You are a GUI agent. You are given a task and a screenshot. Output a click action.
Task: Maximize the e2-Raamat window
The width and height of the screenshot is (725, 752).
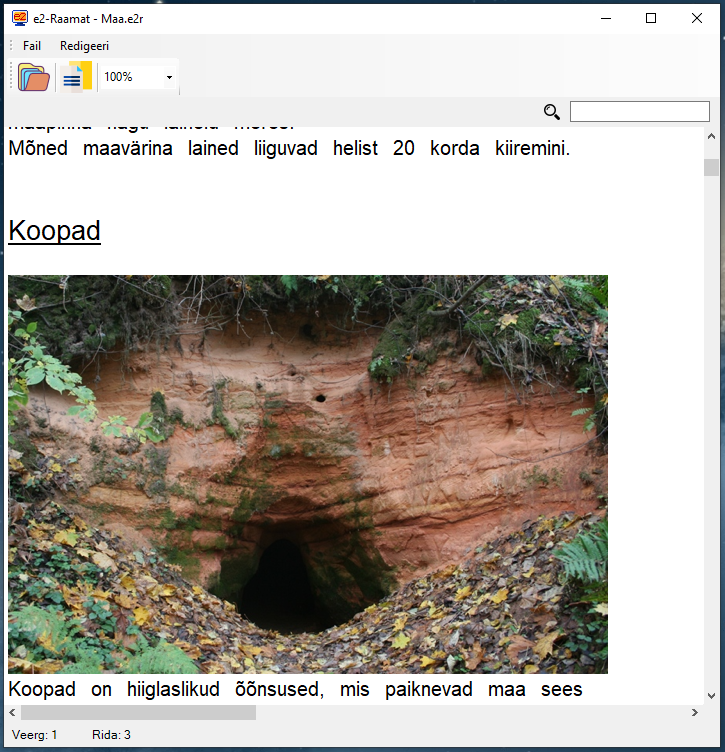[651, 18]
